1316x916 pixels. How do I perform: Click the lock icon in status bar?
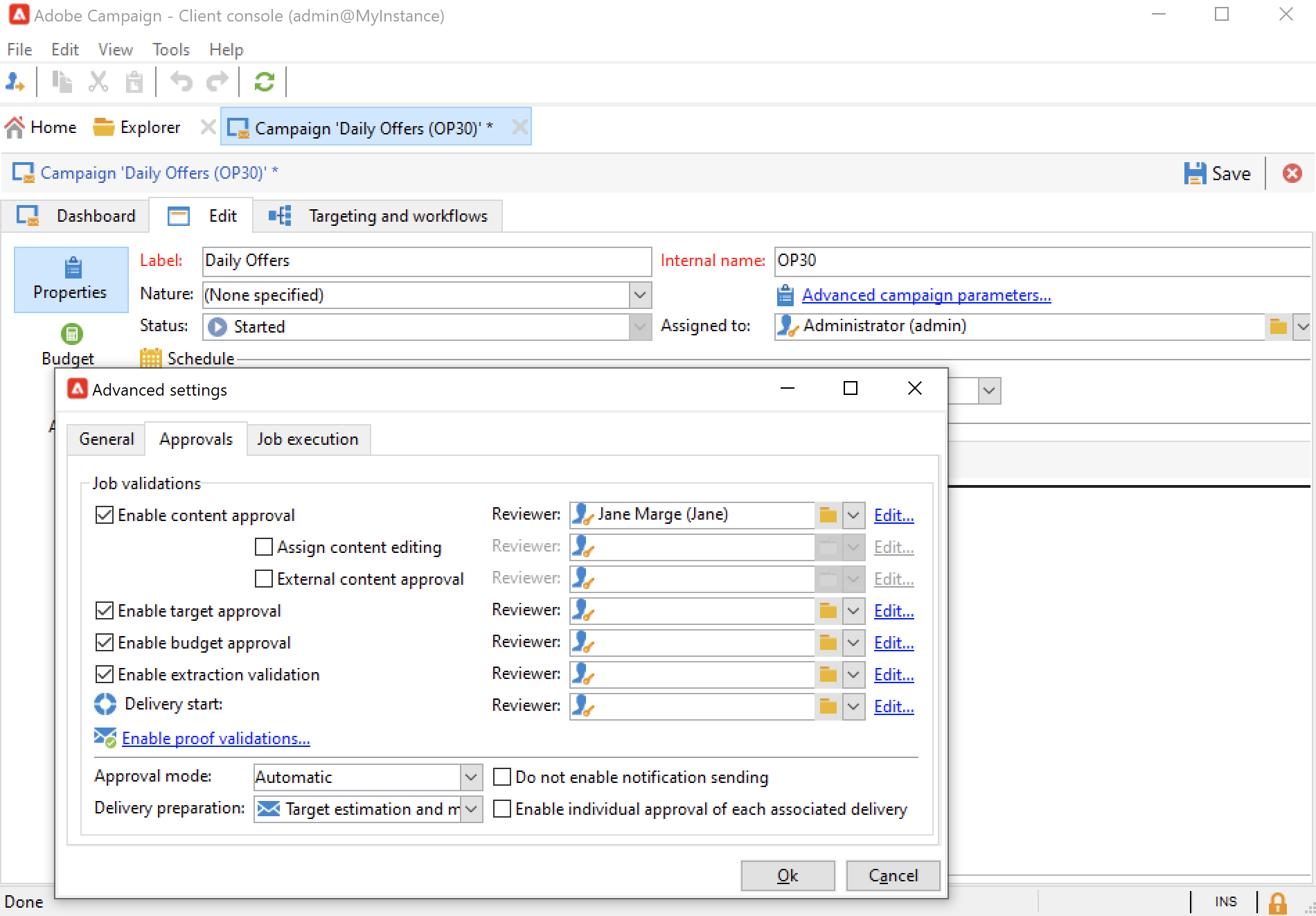1277,902
